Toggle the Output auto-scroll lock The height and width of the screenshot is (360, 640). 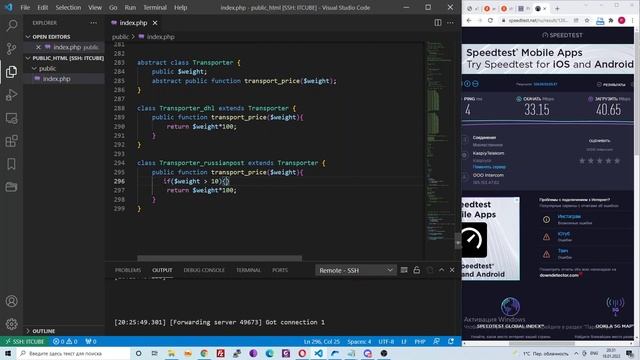click(416, 270)
